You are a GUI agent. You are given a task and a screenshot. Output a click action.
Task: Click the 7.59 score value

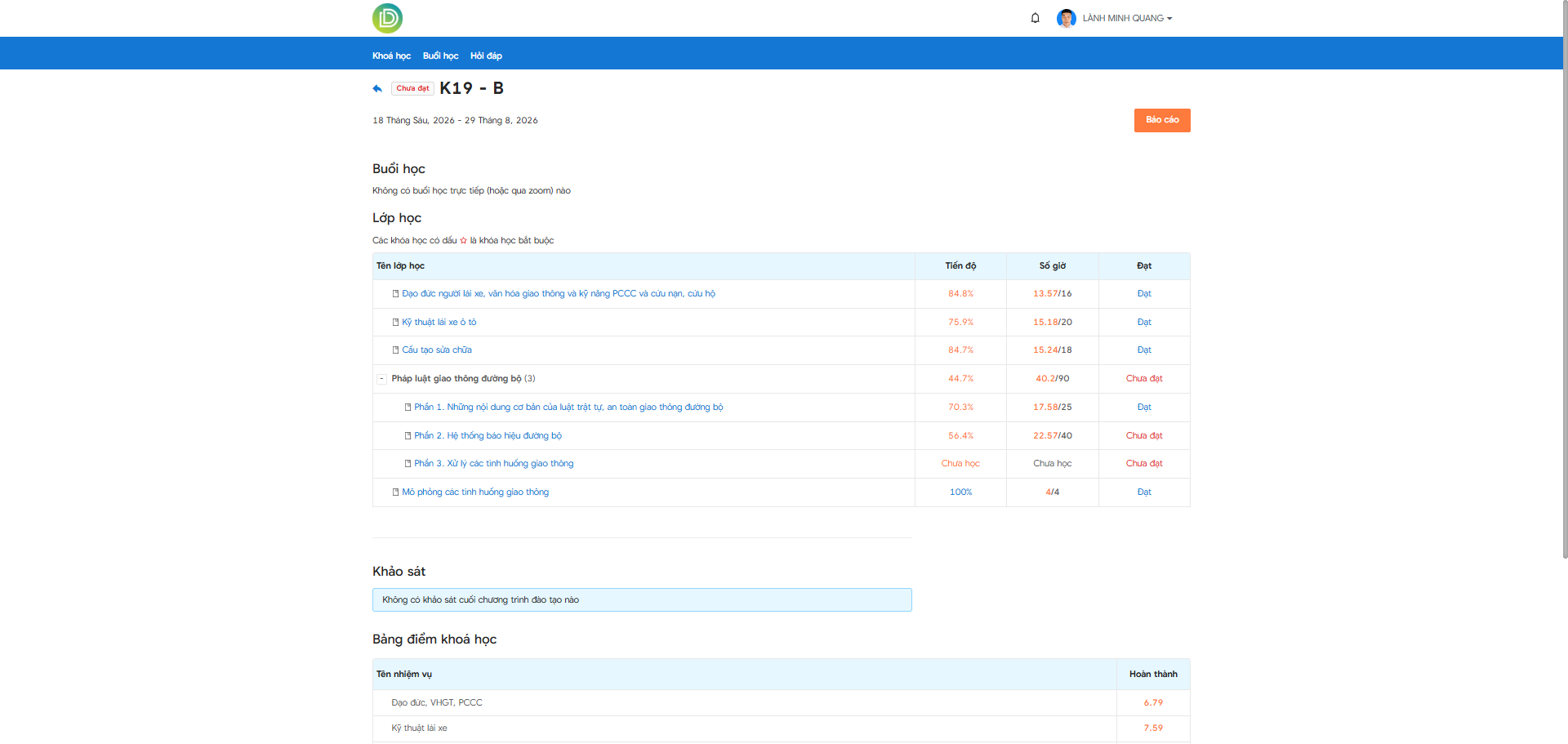coord(1153,728)
